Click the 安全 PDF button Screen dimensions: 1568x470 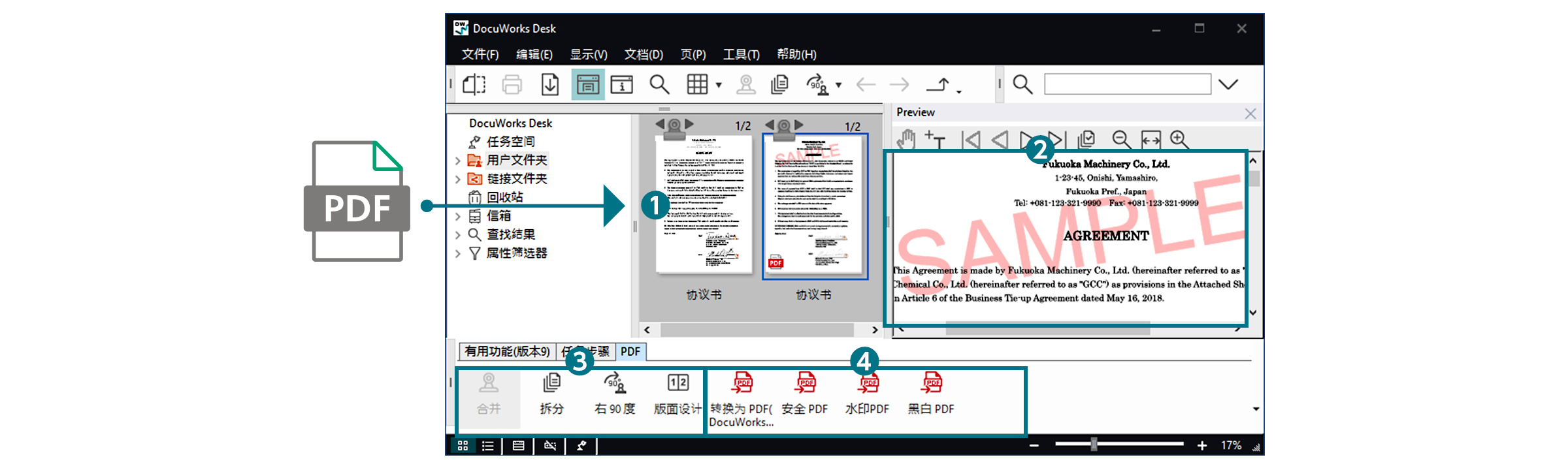pyautogui.click(x=805, y=394)
